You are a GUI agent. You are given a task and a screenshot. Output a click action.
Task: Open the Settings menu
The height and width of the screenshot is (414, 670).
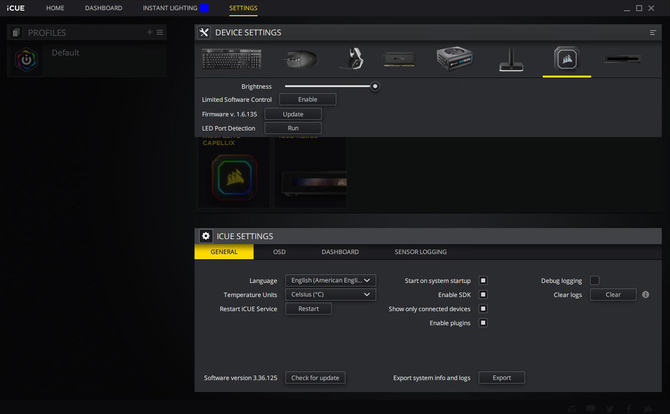tap(243, 8)
